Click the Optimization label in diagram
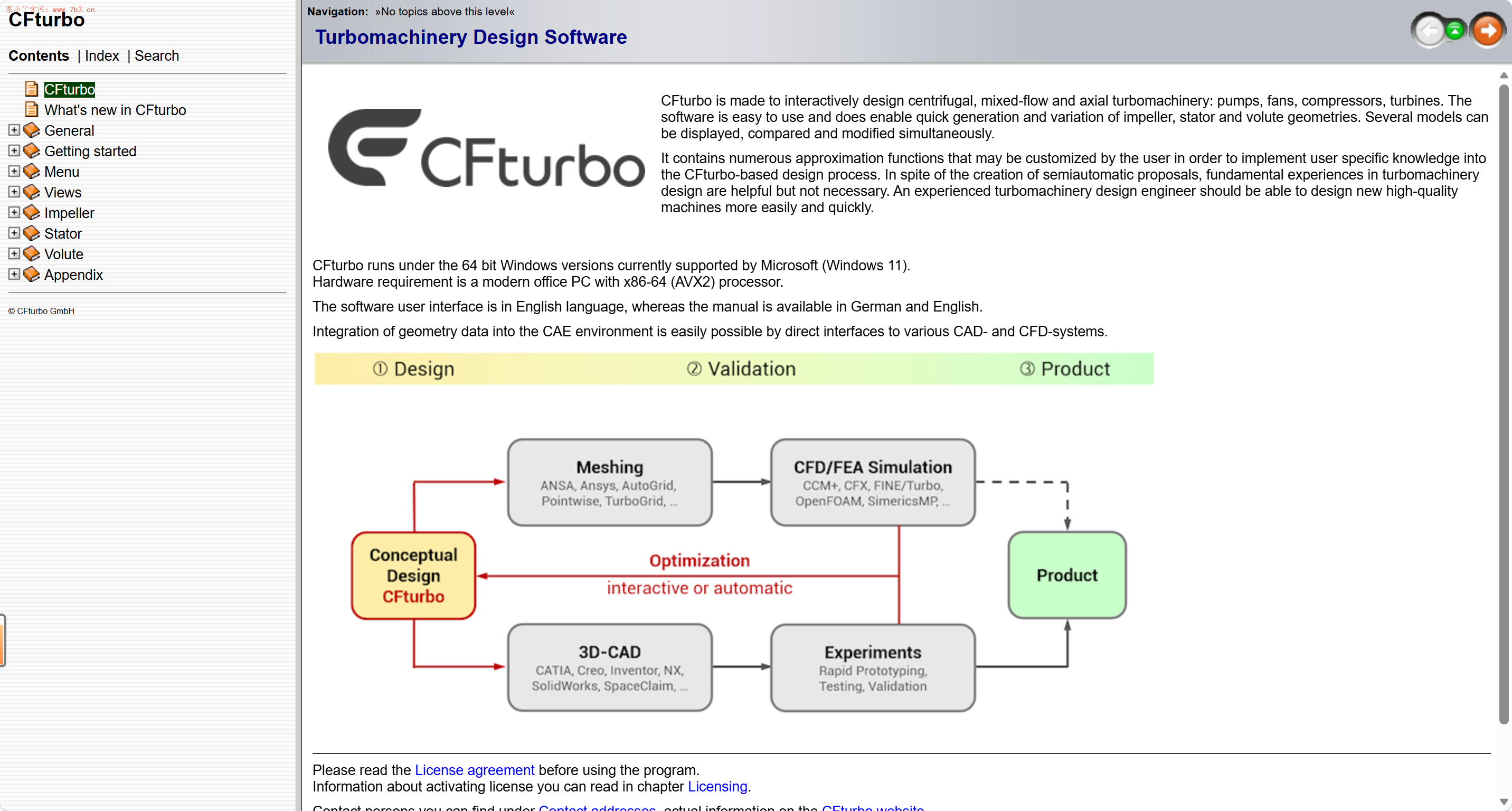Image resolution: width=1512 pixels, height=811 pixels. tap(699, 560)
